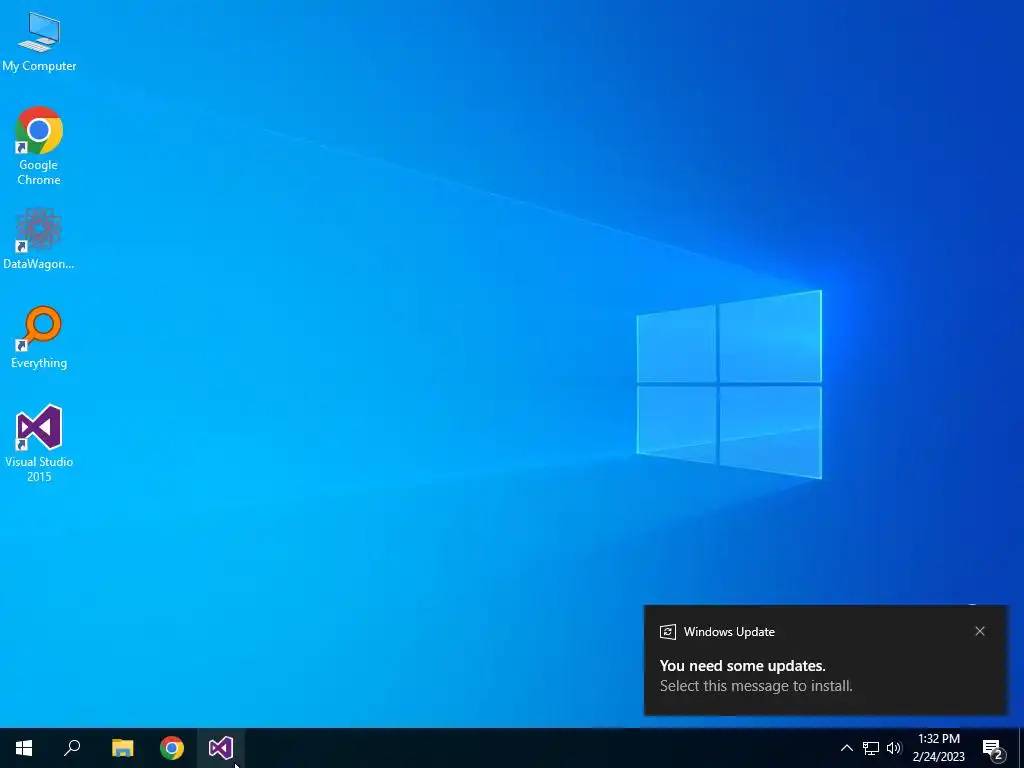Image resolution: width=1024 pixels, height=768 pixels.
Task: Open Visual Studio from the taskbar
Action: pos(221,748)
